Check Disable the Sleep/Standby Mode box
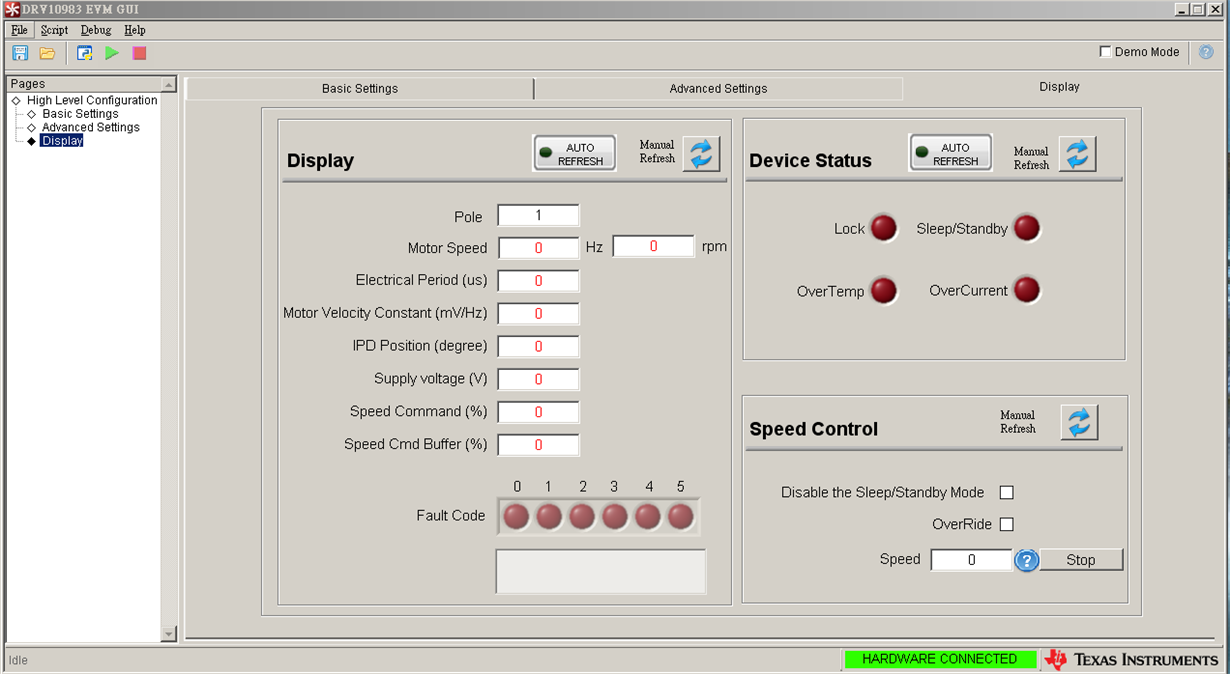 click(x=1007, y=492)
